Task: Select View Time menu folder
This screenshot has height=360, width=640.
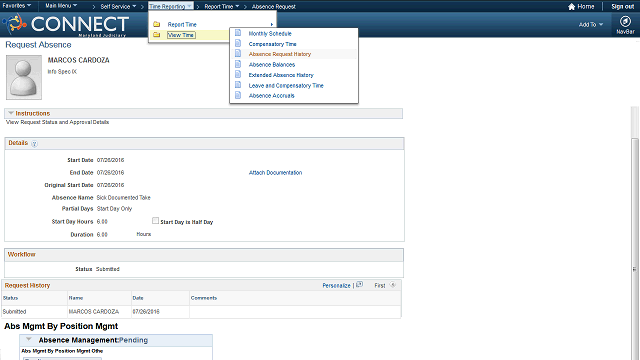Action: [181, 35]
